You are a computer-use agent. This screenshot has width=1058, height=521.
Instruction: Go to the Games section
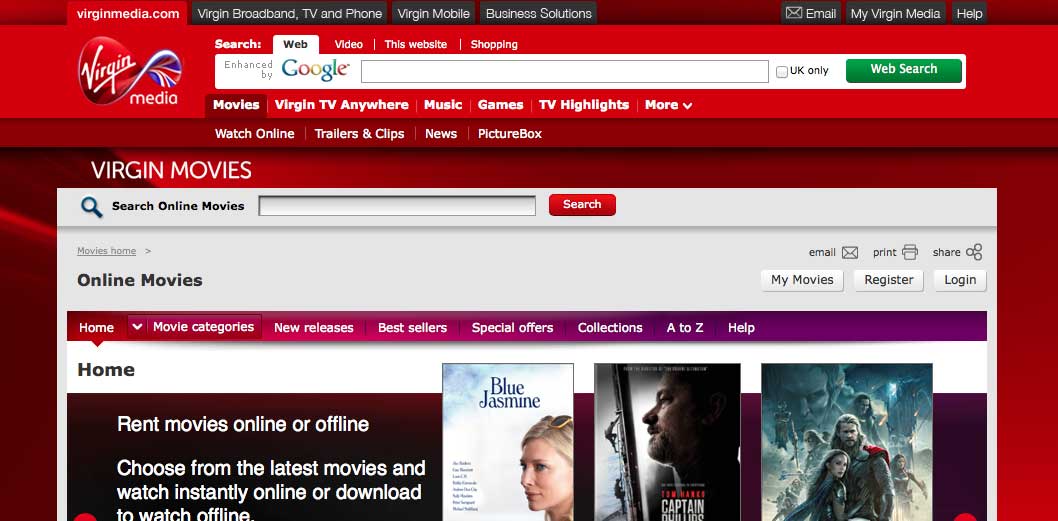click(x=500, y=105)
